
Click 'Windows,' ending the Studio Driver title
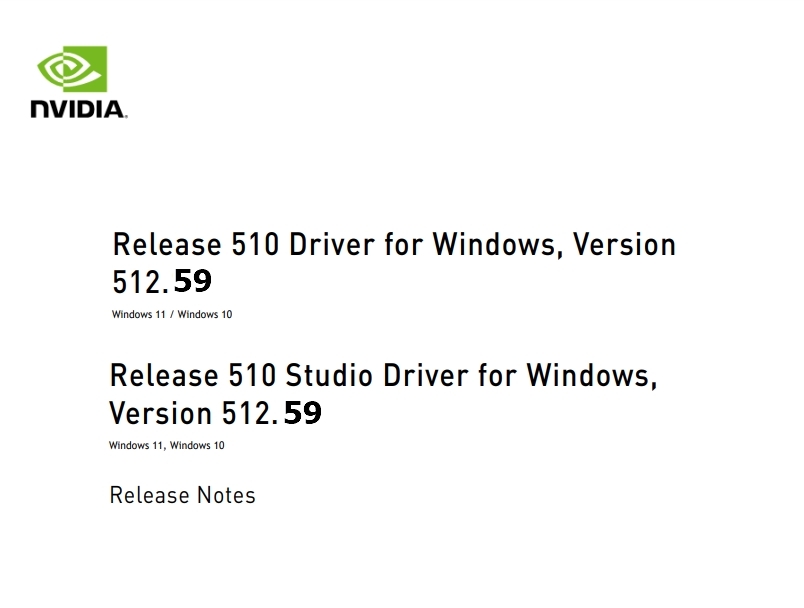[592, 375]
